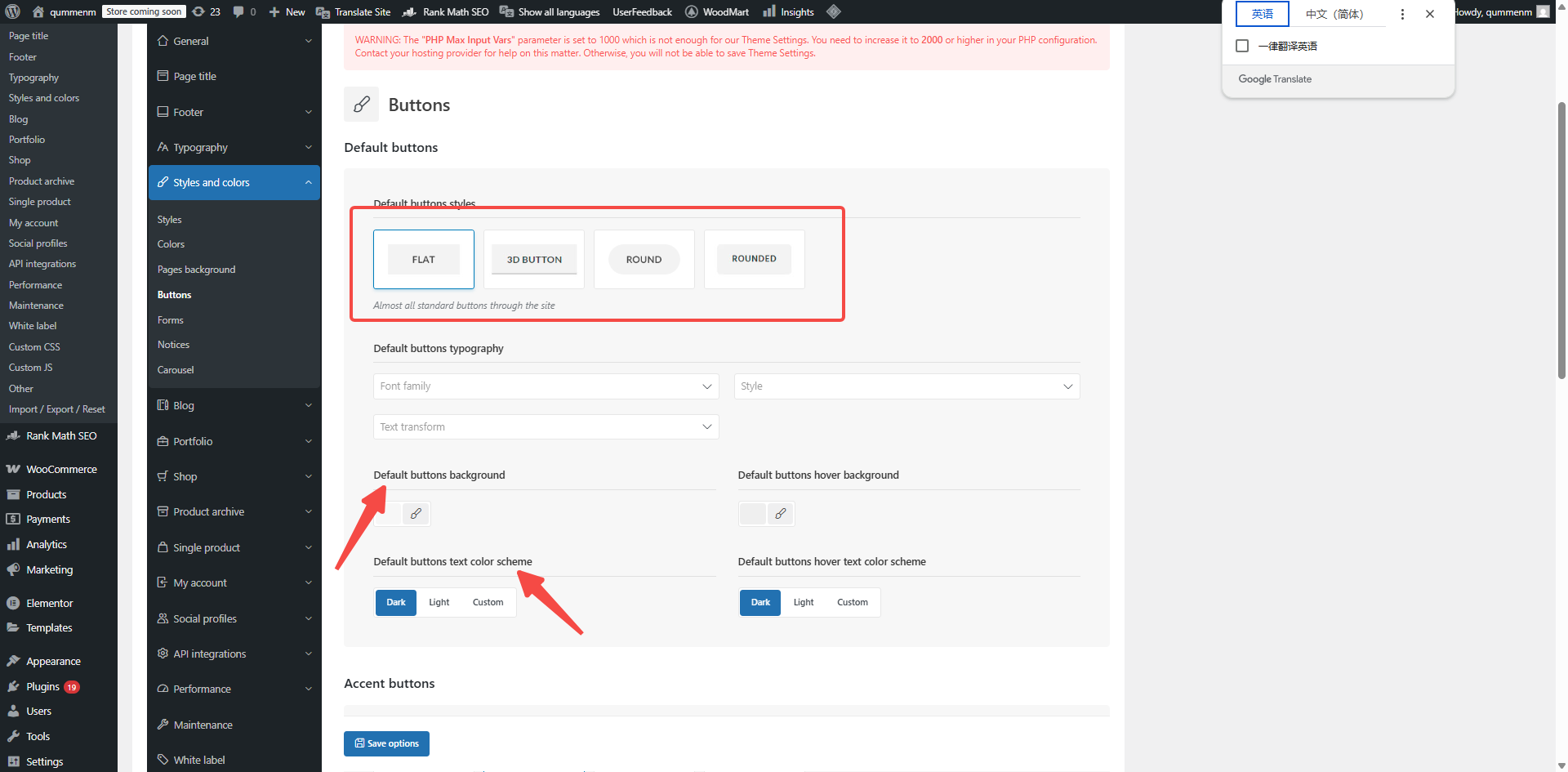
Task: Click the link icon beside default background swatch
Action: click(416, 514)
